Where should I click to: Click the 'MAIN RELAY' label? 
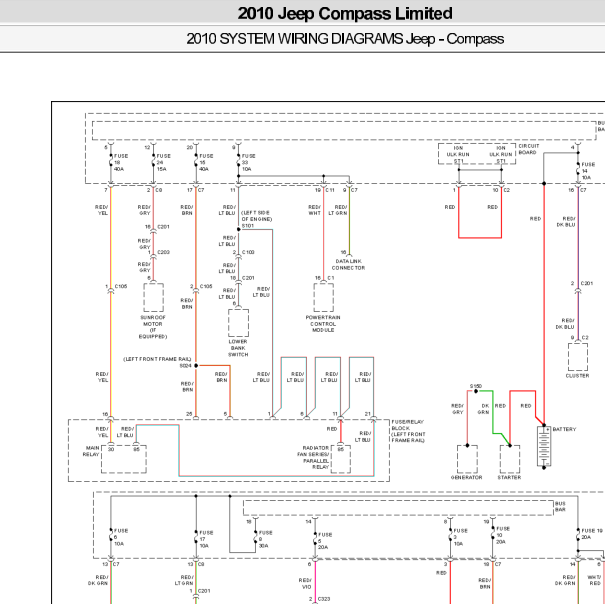92,451
